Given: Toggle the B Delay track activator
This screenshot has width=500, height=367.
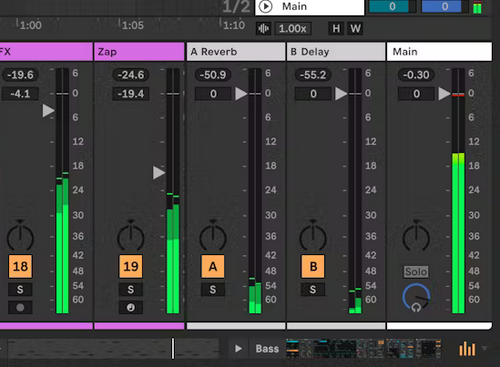Looking at the screenshot, I should click(313, 266).
